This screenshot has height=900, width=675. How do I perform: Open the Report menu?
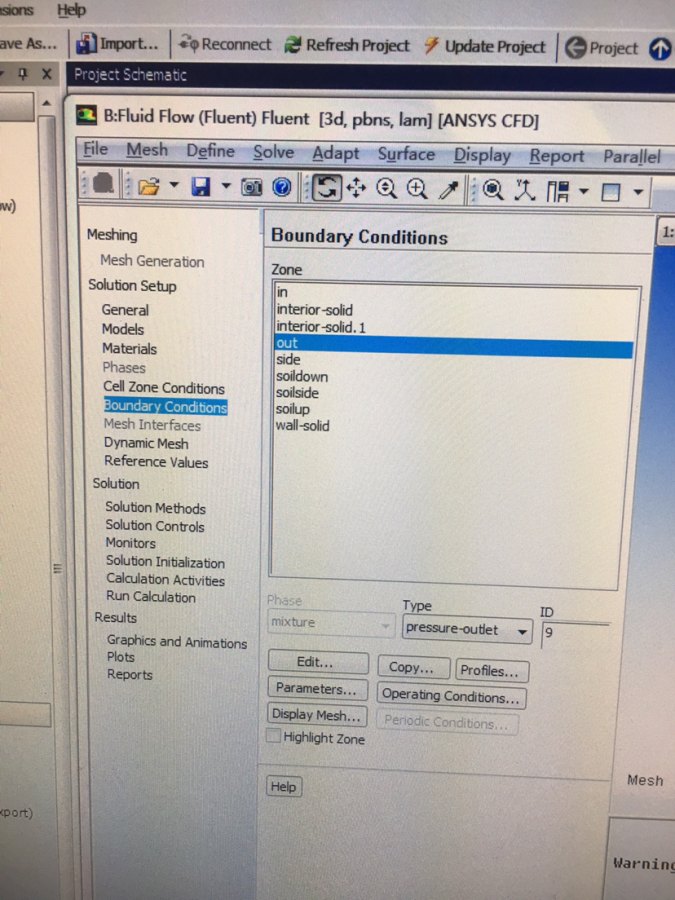coord(557,156)
